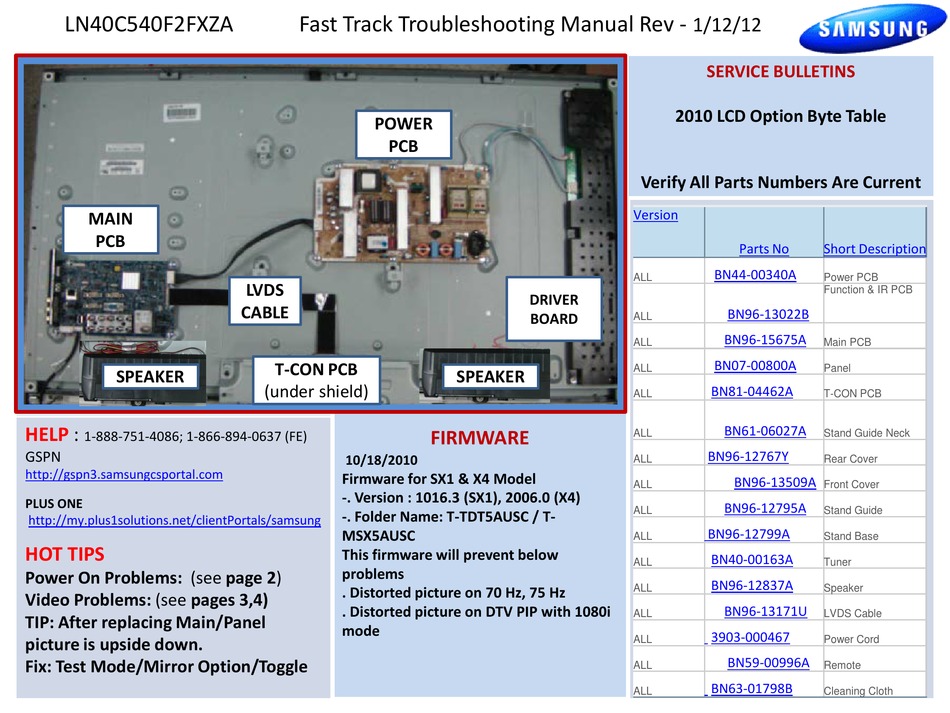Open part BN59-00996A Remote link

coord(768,663)
